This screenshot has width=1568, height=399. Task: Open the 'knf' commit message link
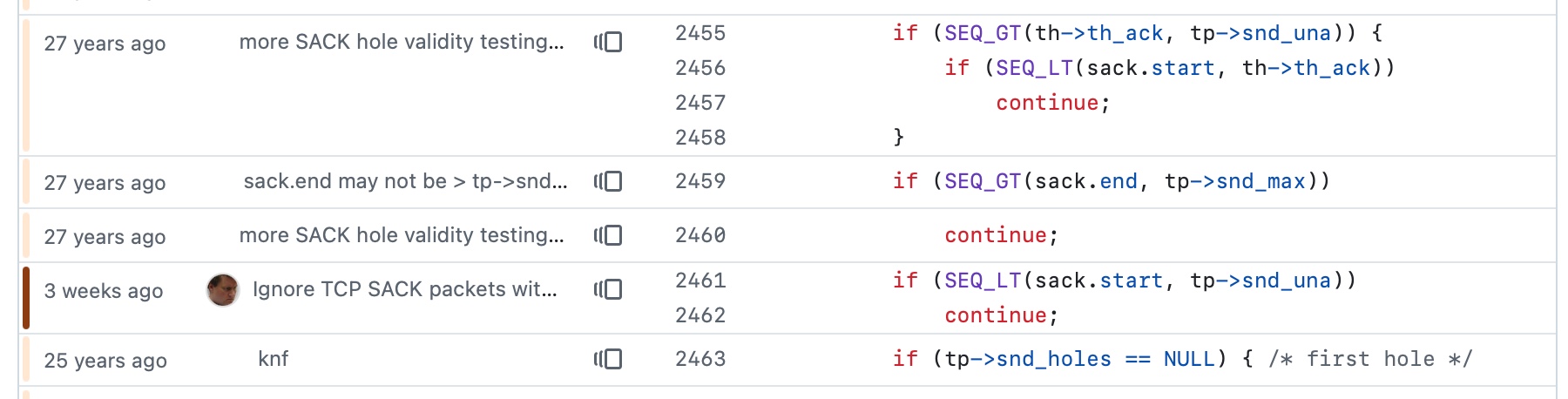tap(273, 359)
